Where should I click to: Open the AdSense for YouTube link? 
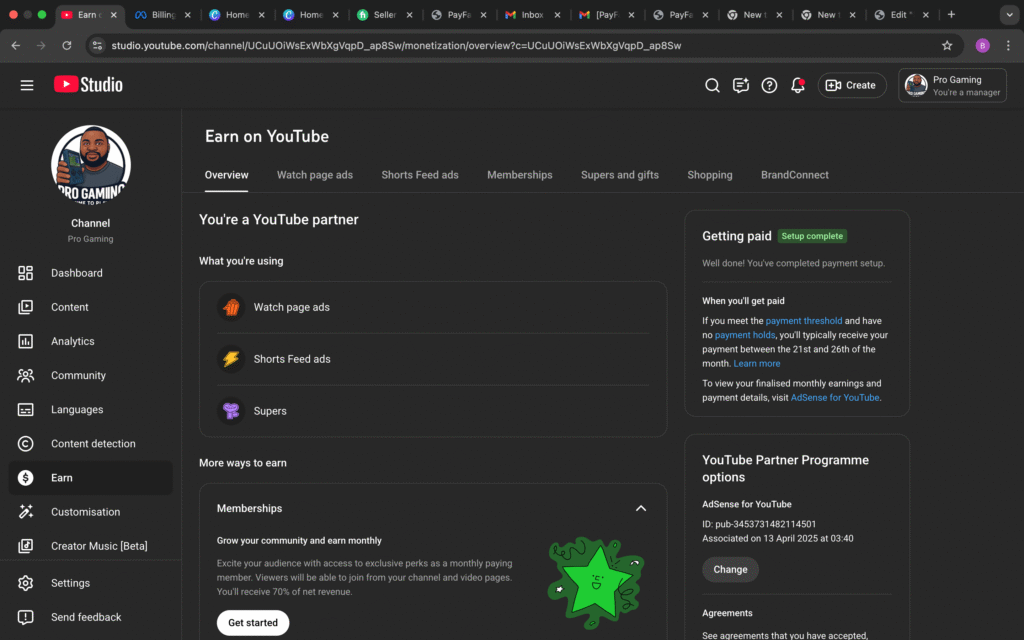835,397
